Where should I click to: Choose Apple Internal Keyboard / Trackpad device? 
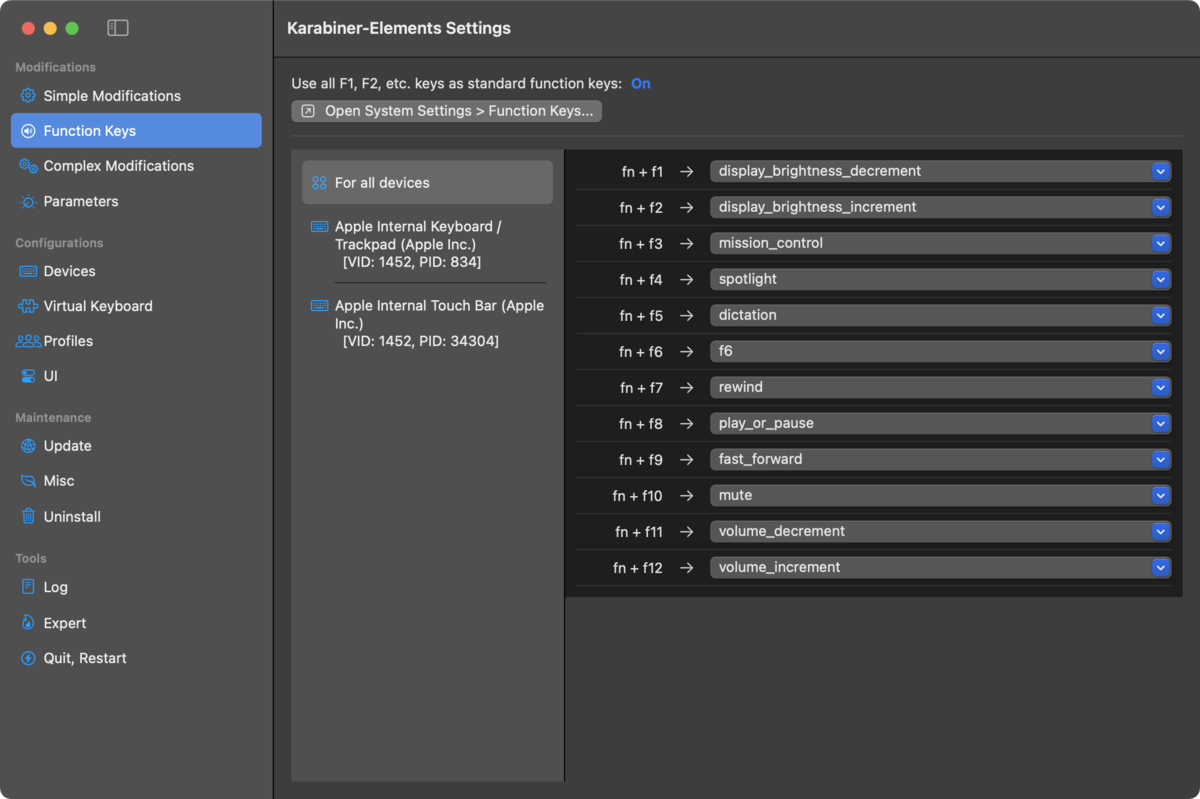[x=427, y=244]
